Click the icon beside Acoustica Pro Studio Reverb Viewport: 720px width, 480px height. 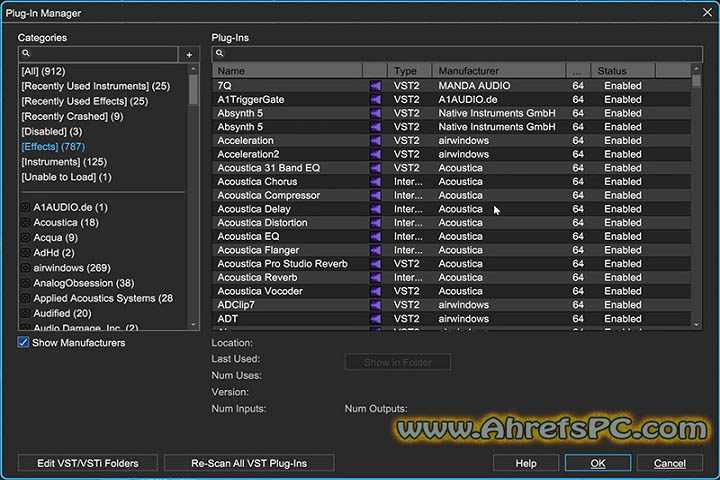[x=376, y=264]
